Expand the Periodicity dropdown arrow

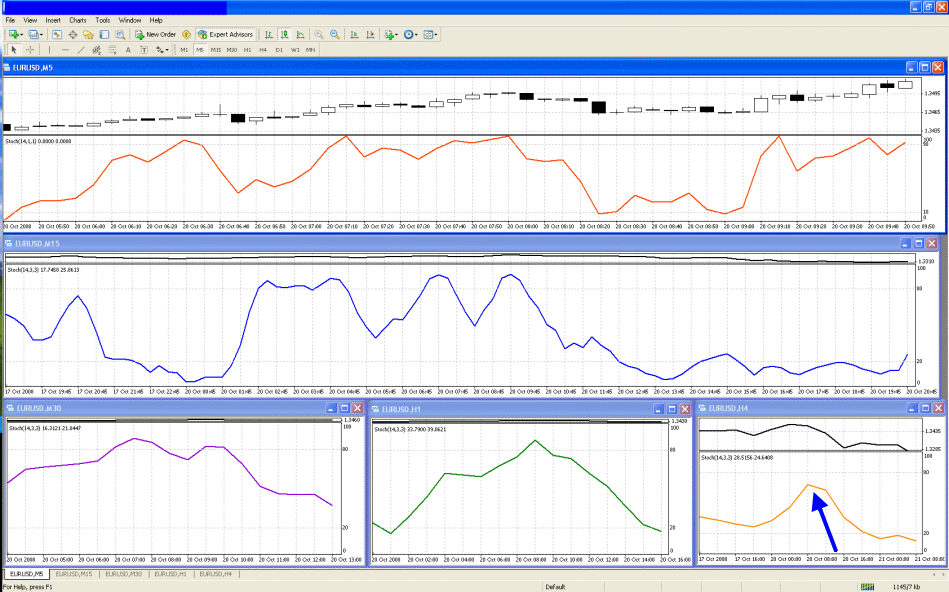pos(416,35)
